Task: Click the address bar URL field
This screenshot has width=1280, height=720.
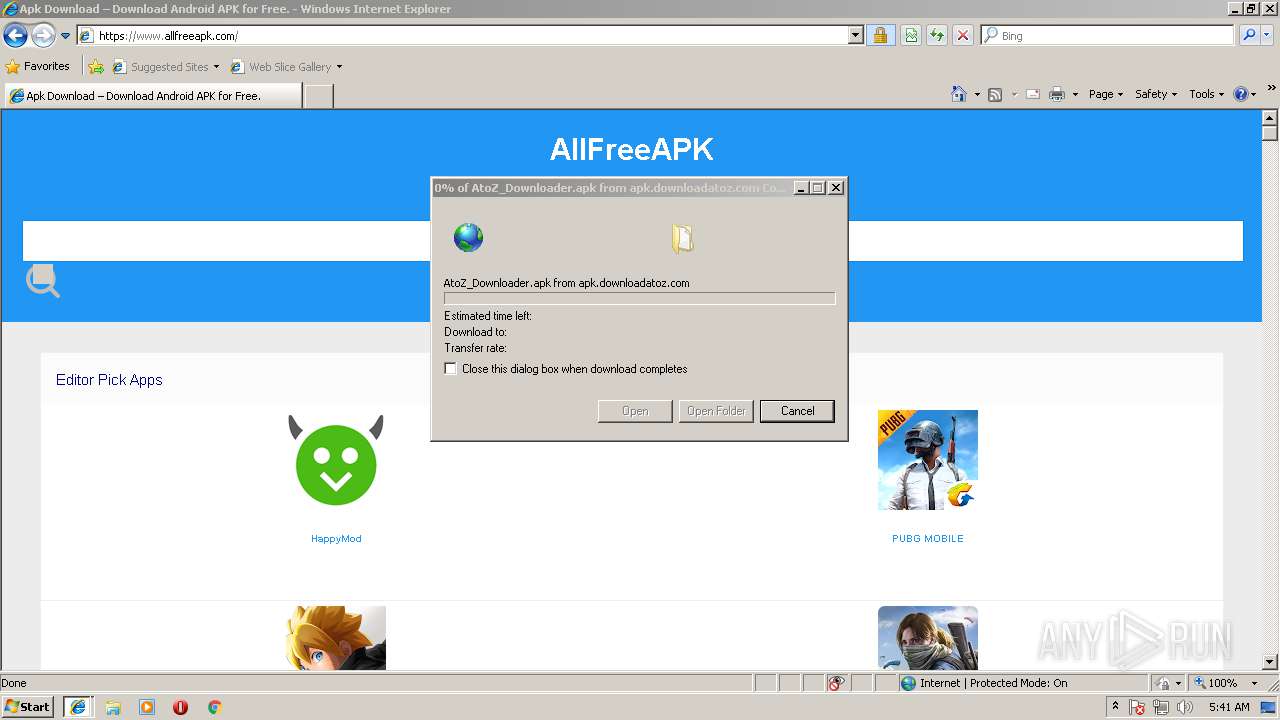Action: tap(463, 36)
